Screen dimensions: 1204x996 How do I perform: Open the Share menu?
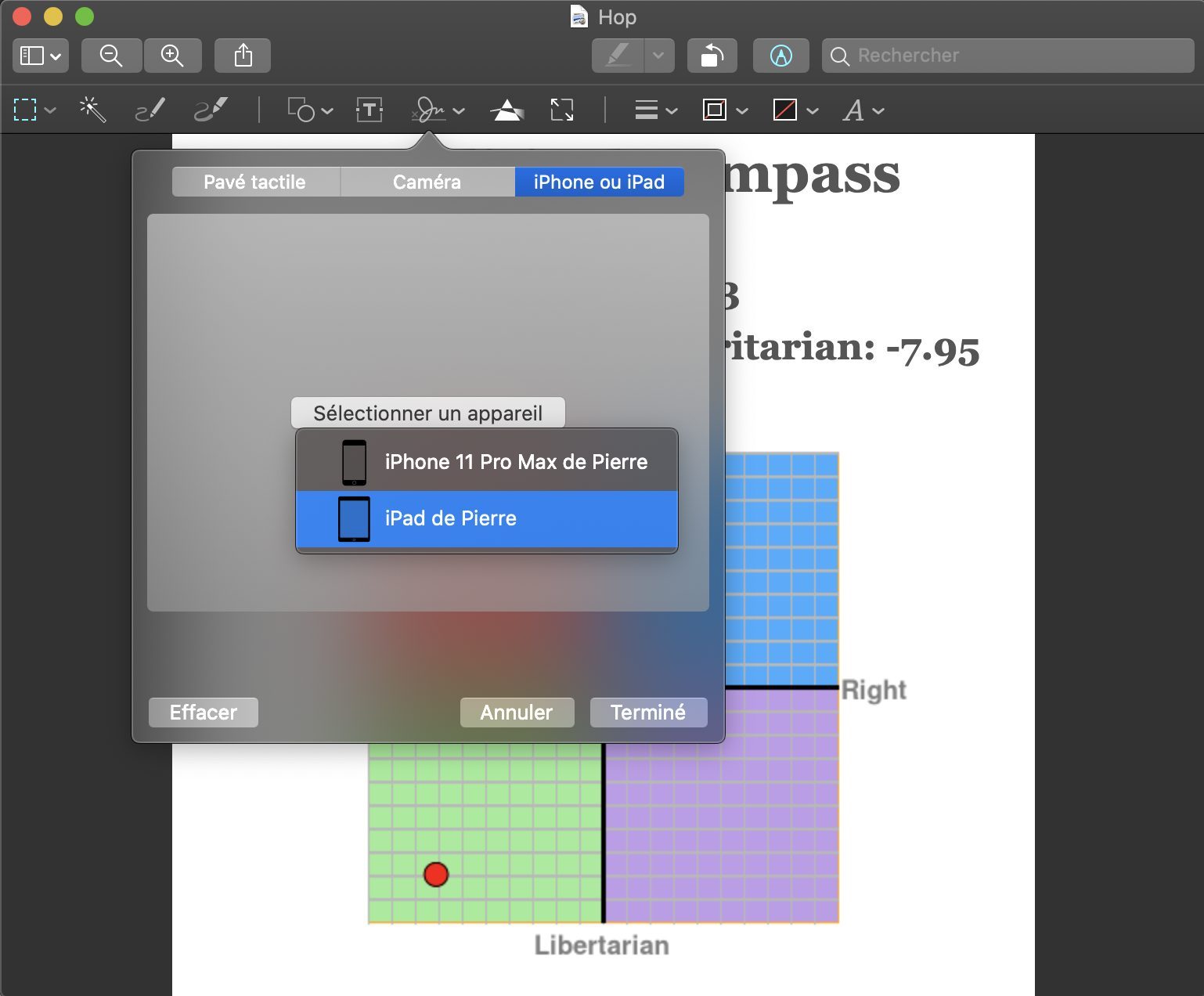tap(243, 56)
